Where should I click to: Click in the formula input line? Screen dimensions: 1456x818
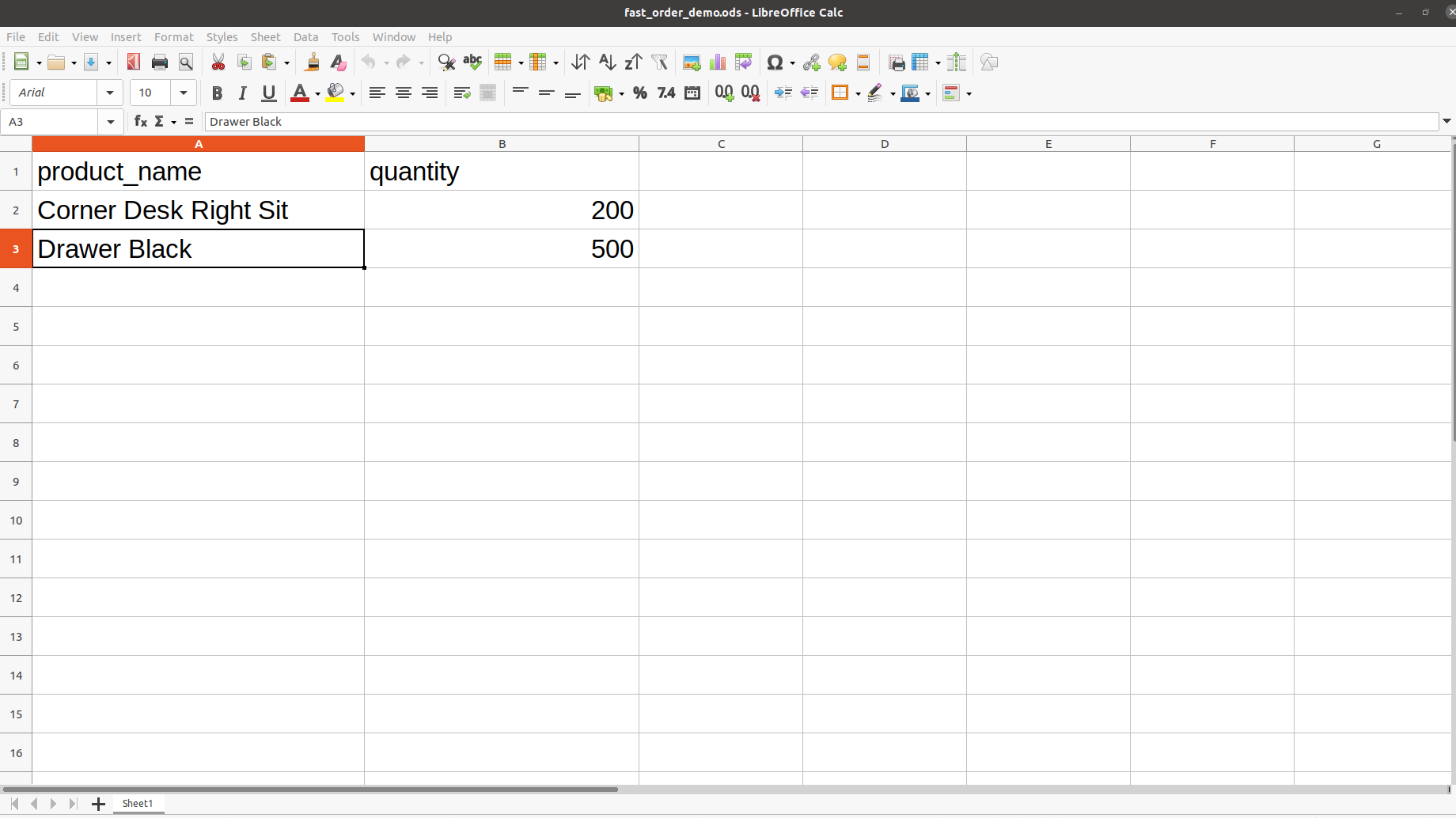(x=821, y=122)
